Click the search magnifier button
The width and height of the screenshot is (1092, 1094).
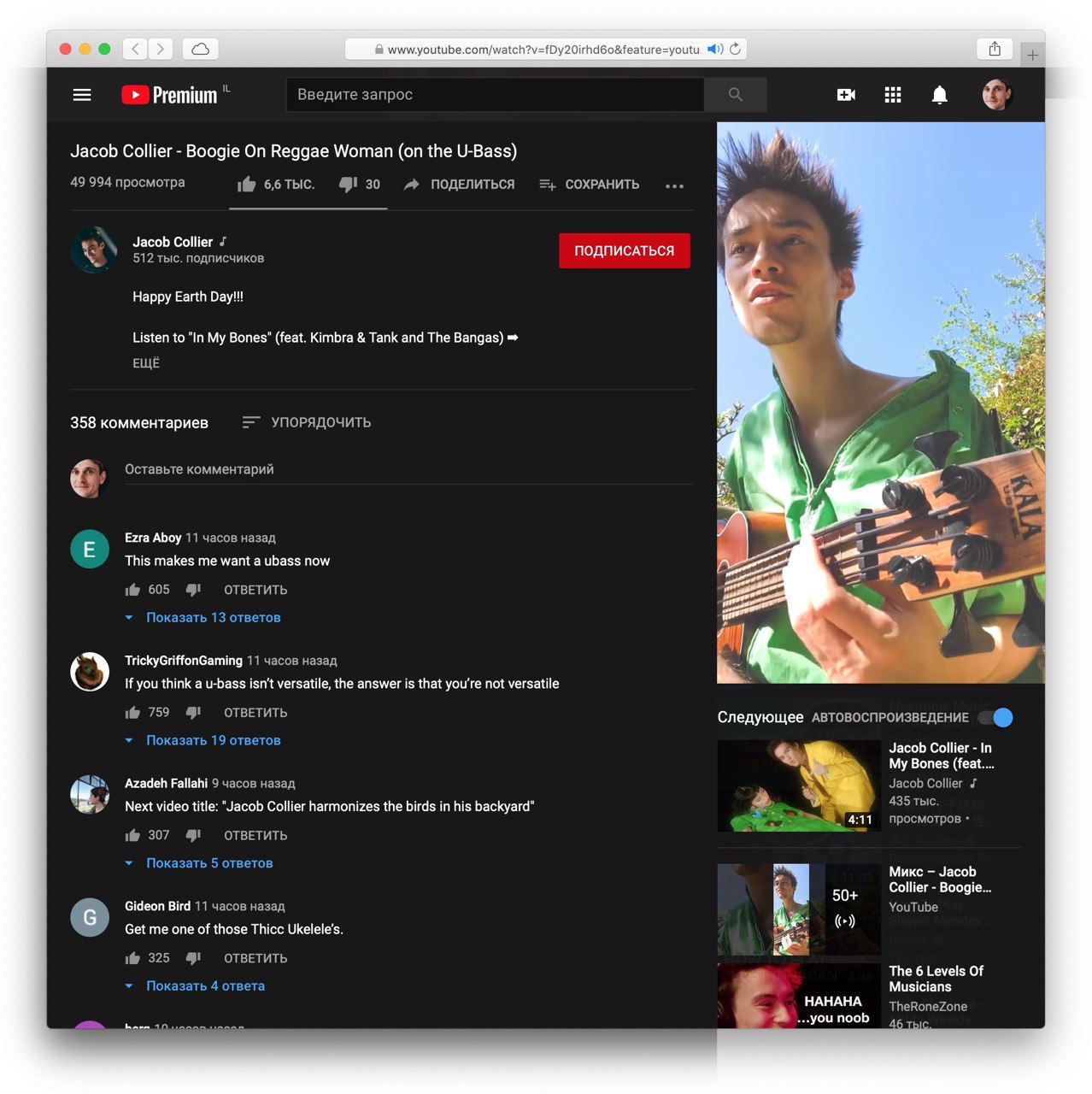[x=735, y=95]
